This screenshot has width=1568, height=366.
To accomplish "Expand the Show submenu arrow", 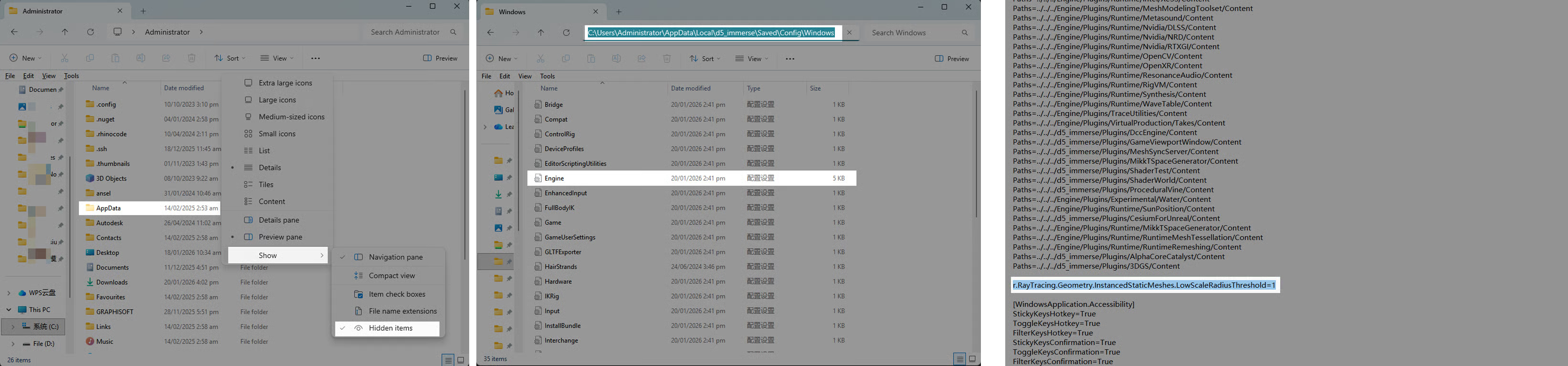I will coord(321,255).
